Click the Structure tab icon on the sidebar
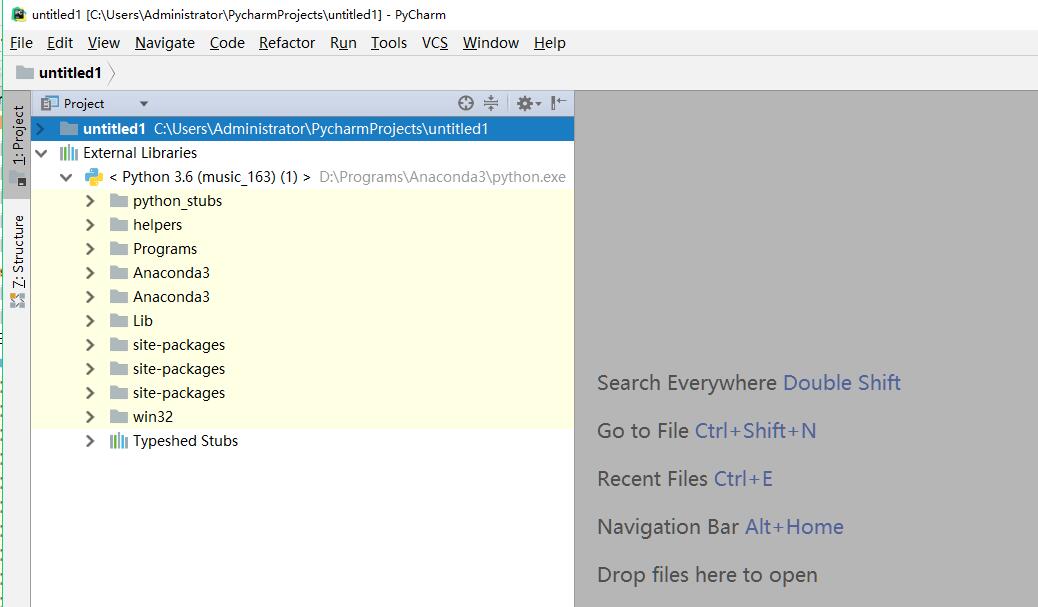 coord(18,301)
